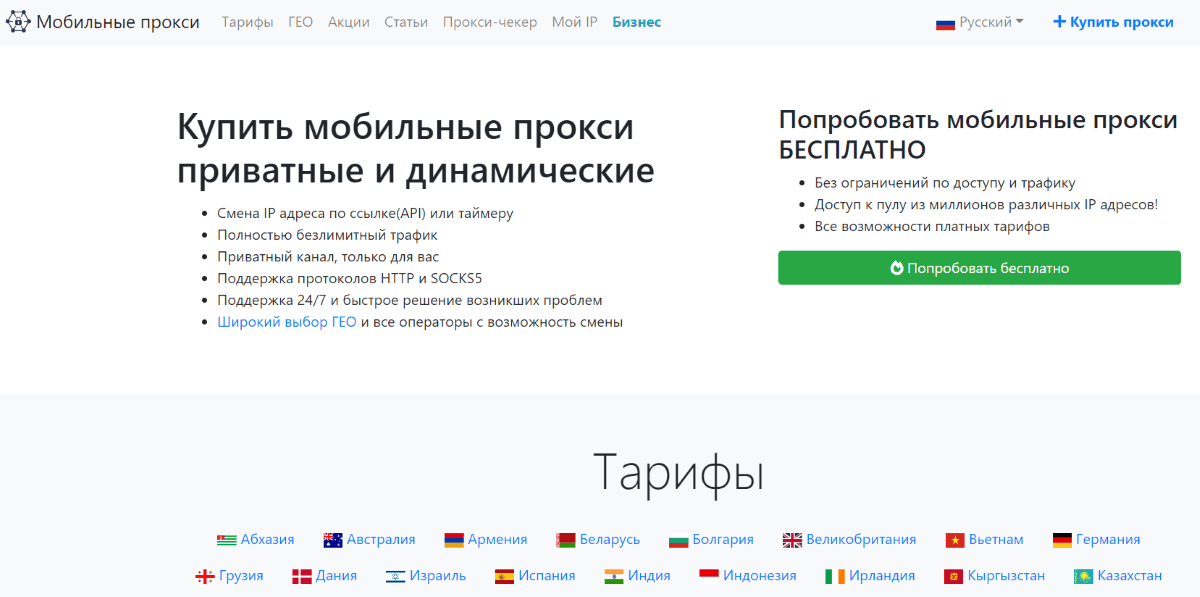Select the Грузия country link

pyautogui.click(x=241, y=576)
